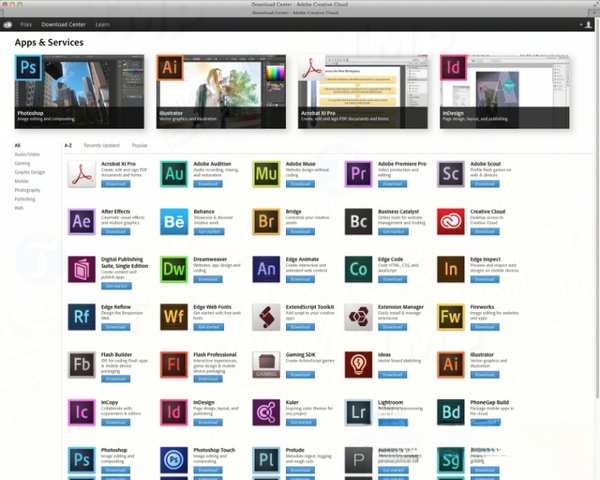Click the Edge Web Fonts Wf icon
The width and height of the screenshot is (600, 480).
click(x=174, y=317)
